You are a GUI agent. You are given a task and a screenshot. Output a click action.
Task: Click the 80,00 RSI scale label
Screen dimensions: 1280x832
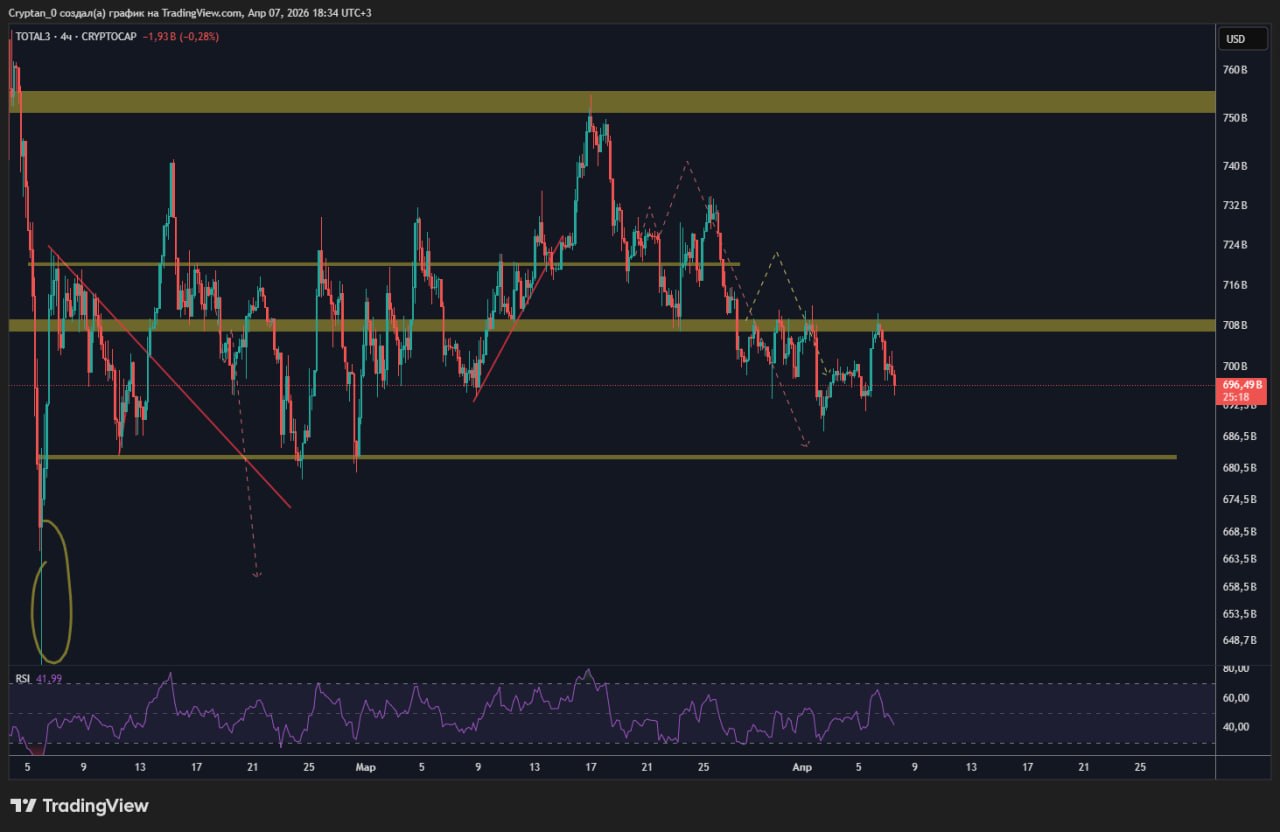pos(1235,668)
